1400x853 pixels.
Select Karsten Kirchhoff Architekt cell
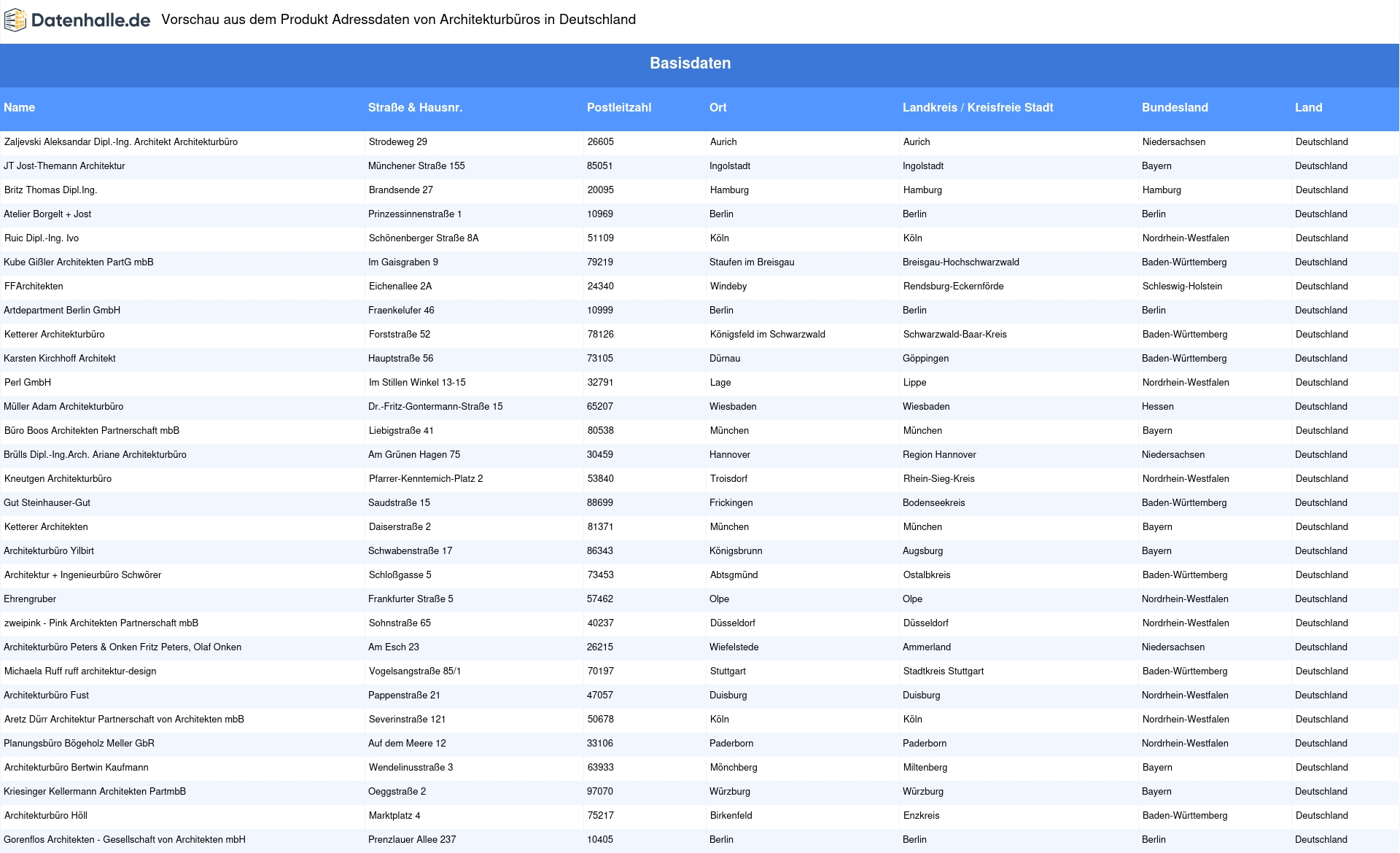(60, 359)
